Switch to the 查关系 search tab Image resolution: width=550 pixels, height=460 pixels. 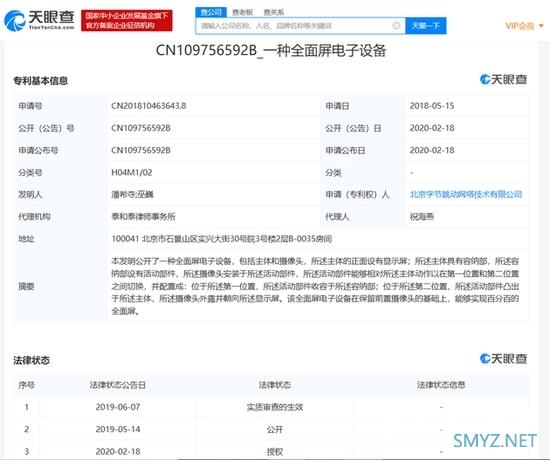(274, 13)
